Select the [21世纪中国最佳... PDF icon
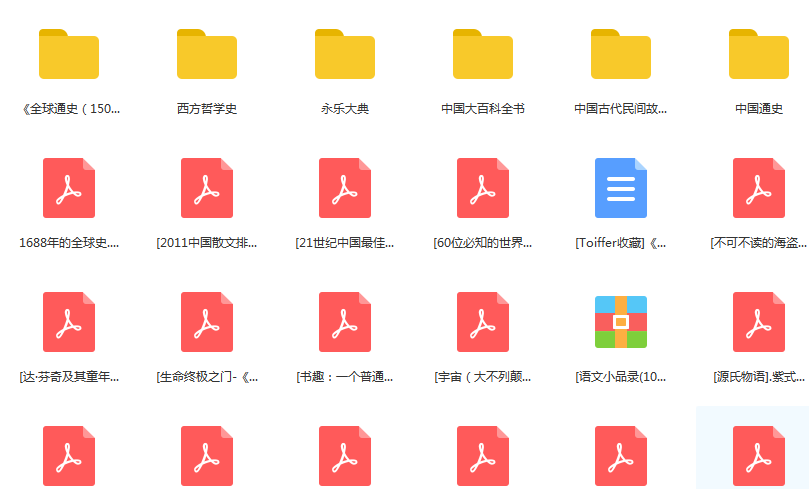This screenshot has width=809, height=489. [x=345, y=188]
